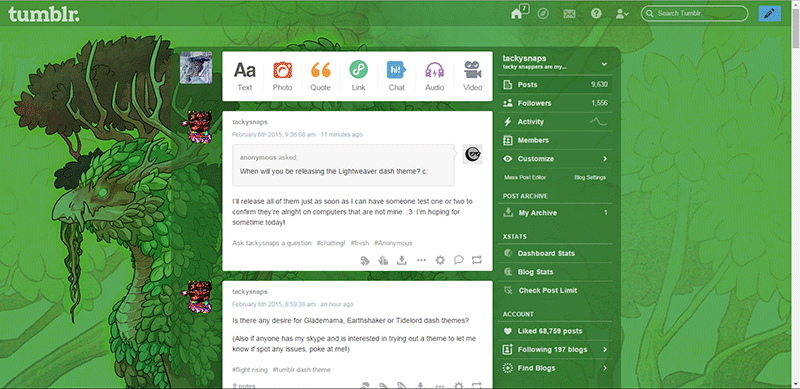Viewport: 800px width, 389px height.
Task: Open the Explore compass icon
Action: point(543,14)
